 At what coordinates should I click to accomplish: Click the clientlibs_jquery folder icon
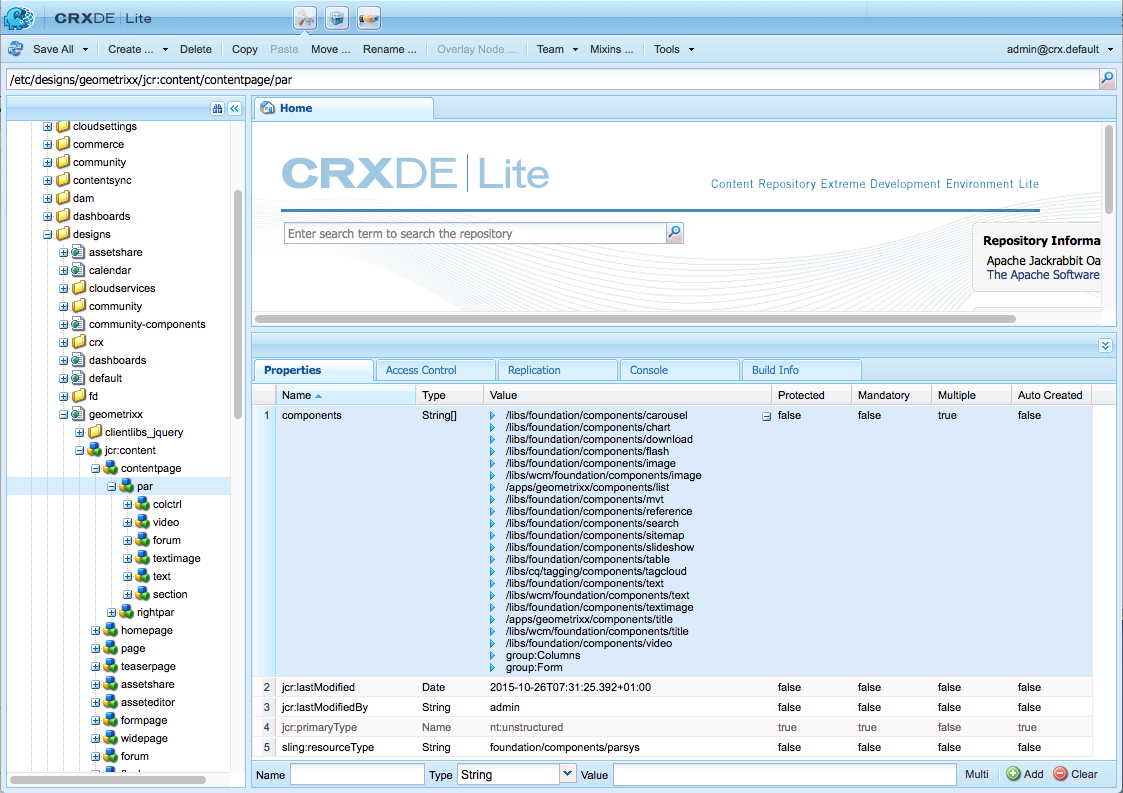[x=95, y=432]
